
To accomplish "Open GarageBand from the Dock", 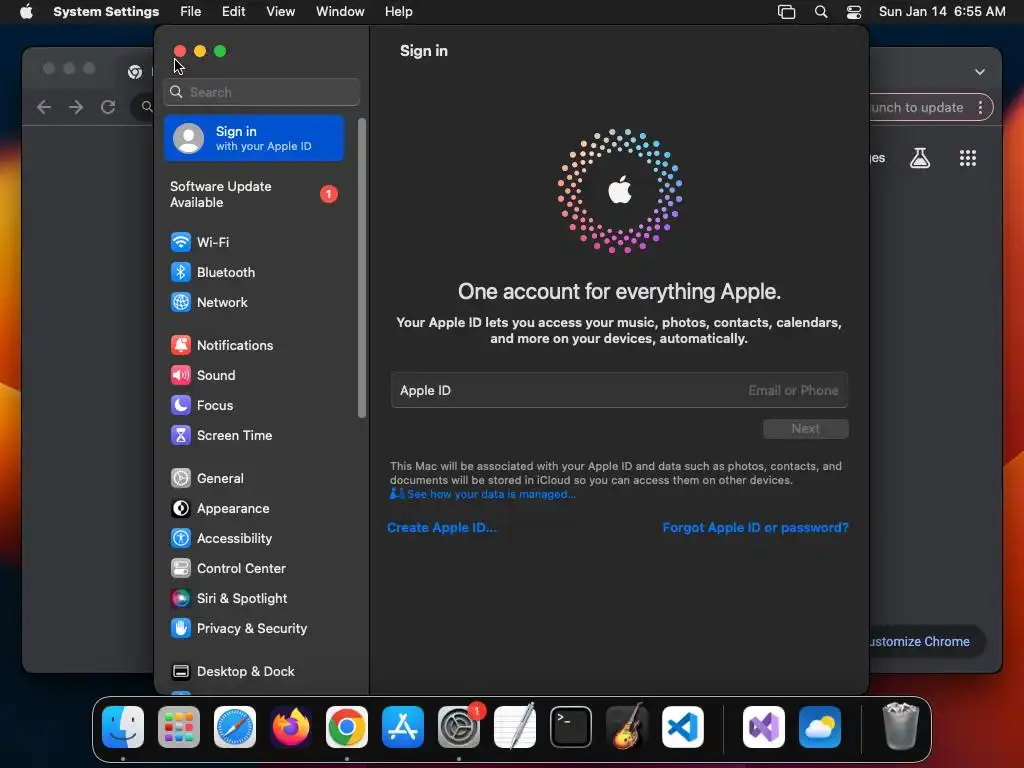I will coord(627,727).
